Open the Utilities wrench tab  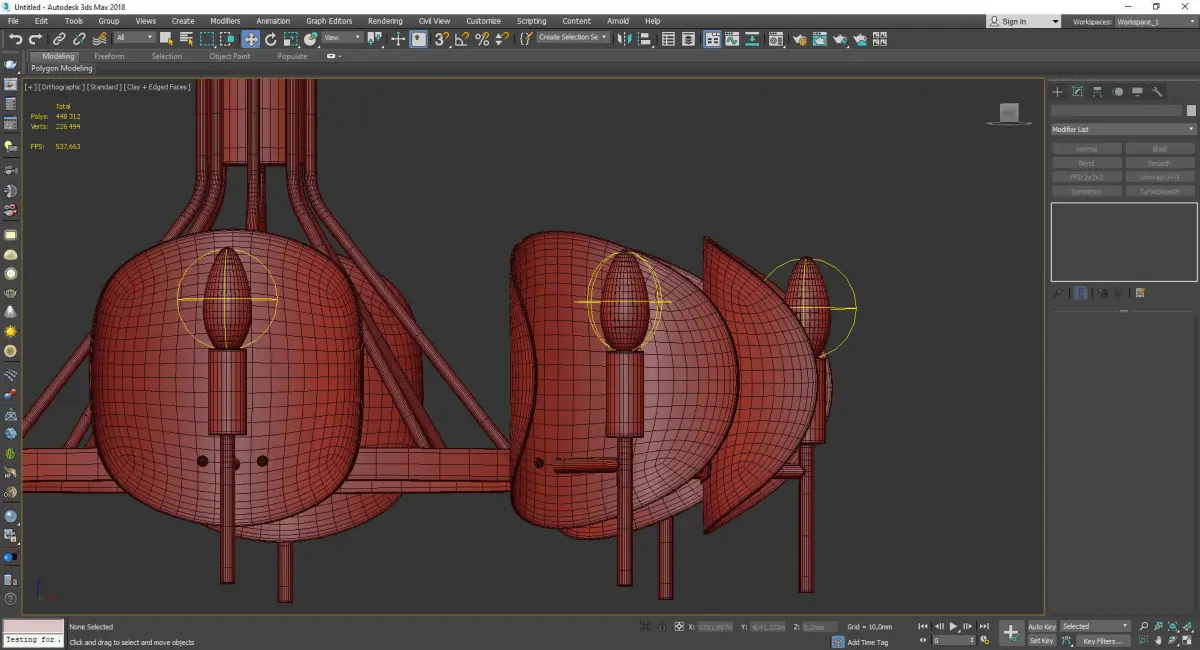[1158, 92]
